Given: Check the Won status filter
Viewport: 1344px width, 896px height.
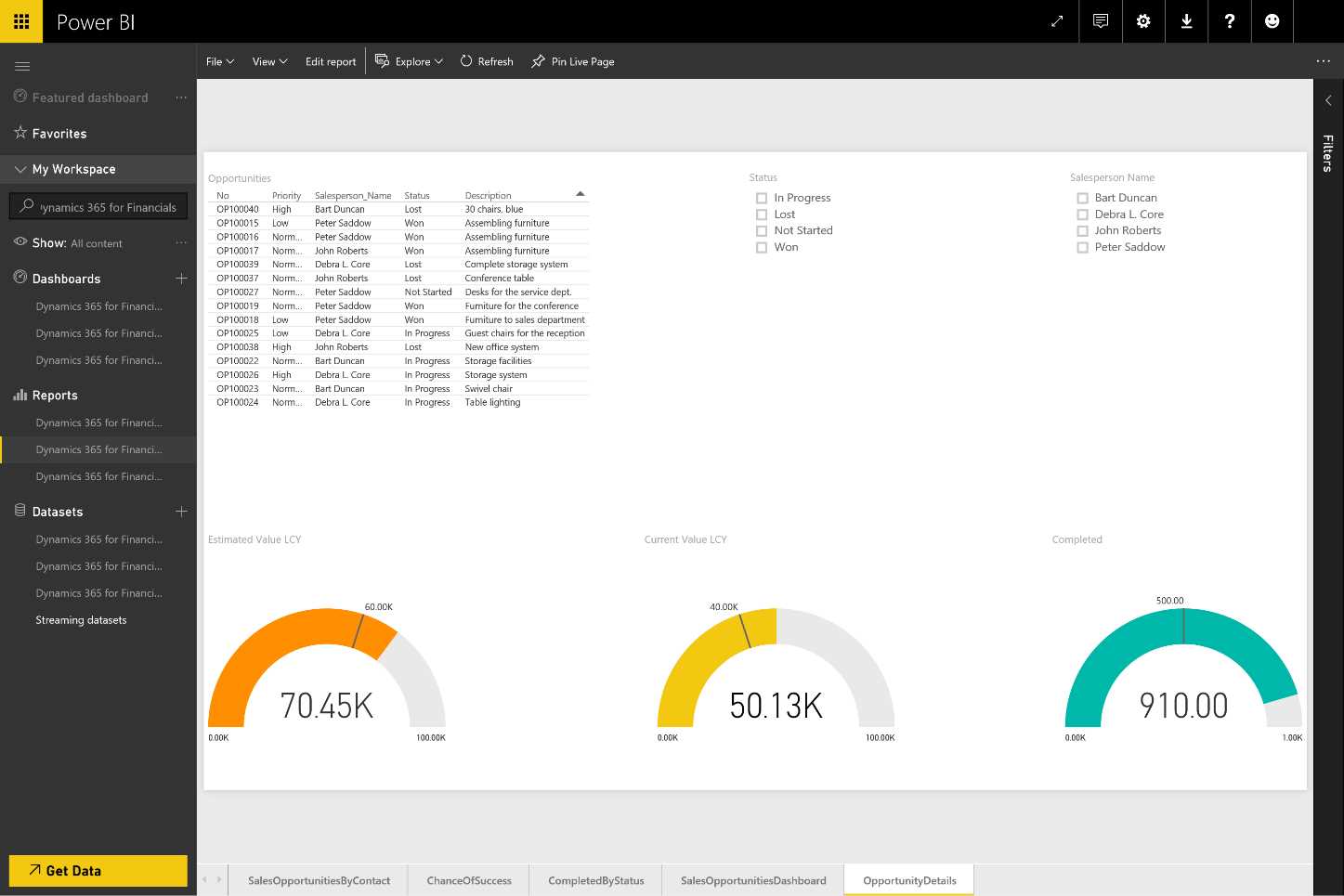Looking at the screenshot, I should coord(762,247).
